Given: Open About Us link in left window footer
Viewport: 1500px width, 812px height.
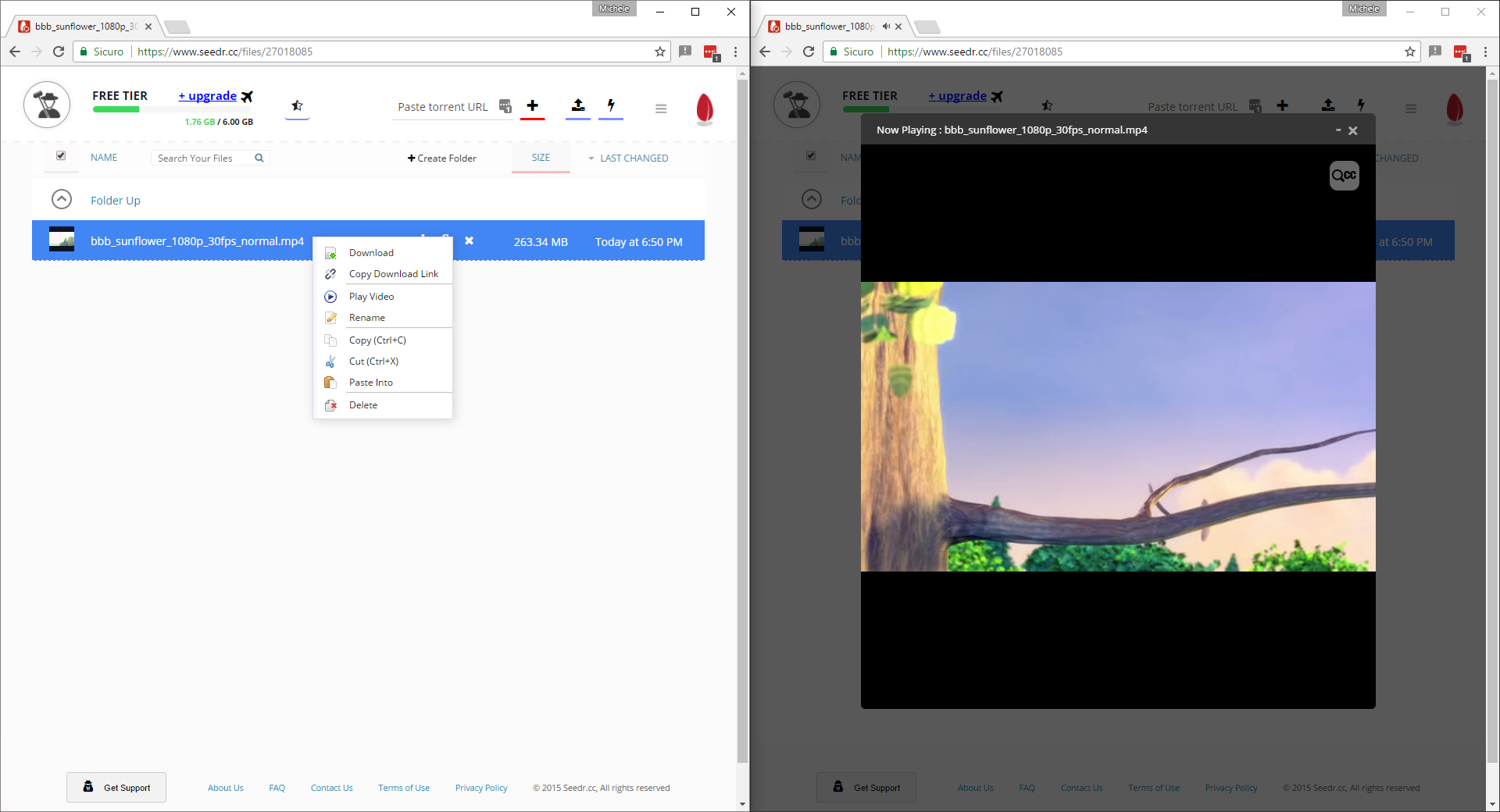Looking at the screenshot, I should [226, 788].
